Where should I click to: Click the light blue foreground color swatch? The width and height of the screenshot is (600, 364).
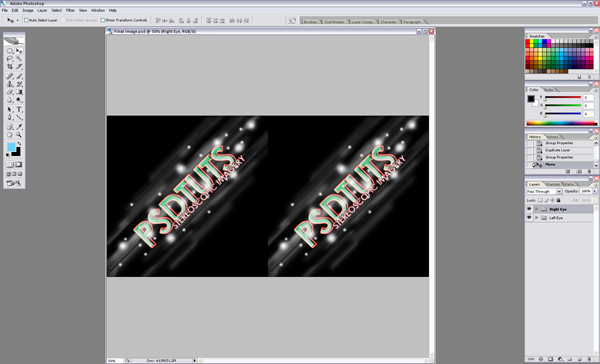(11, 147)
